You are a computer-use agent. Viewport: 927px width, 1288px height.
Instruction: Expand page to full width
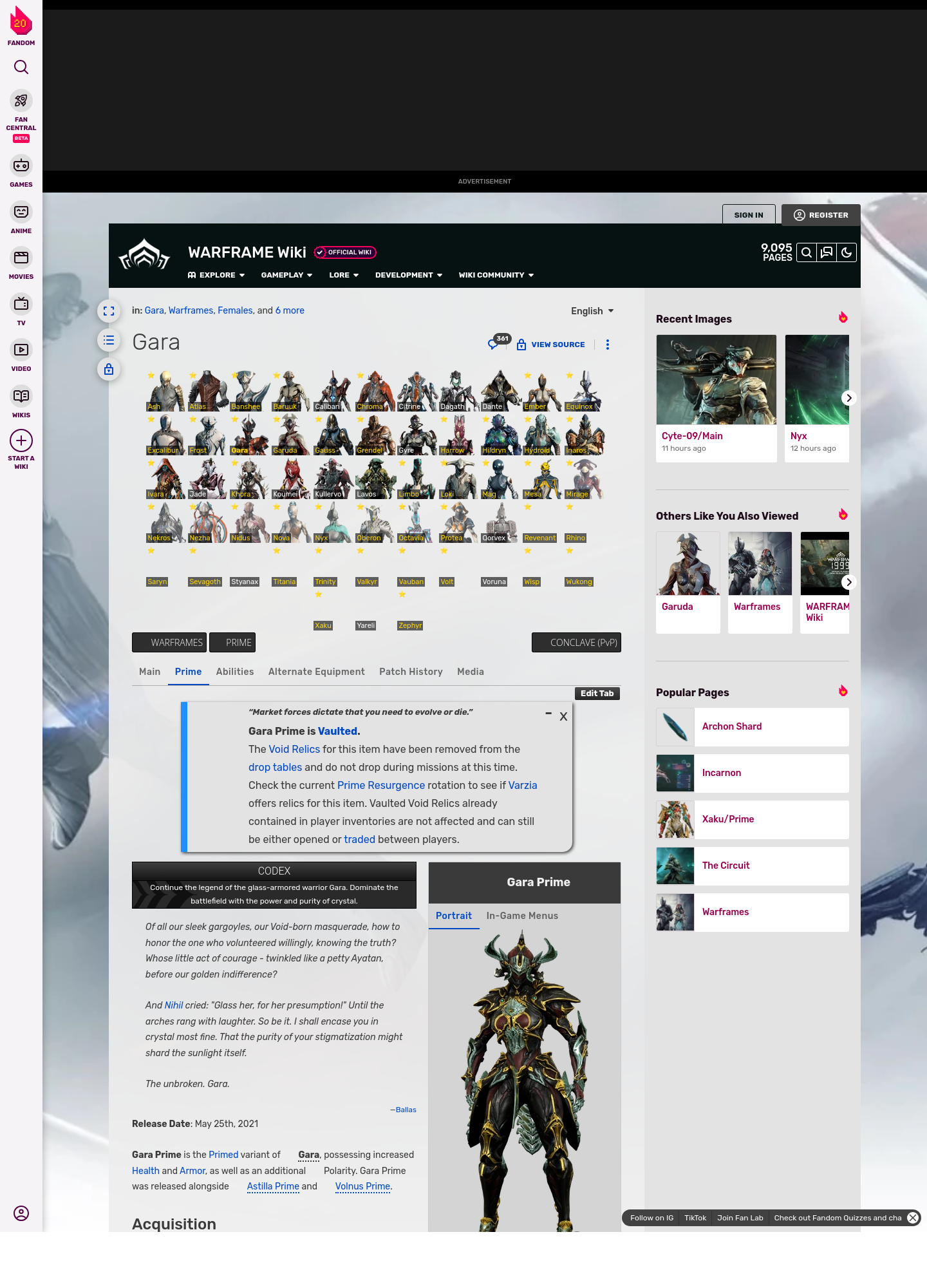click(x=109, y=311)
